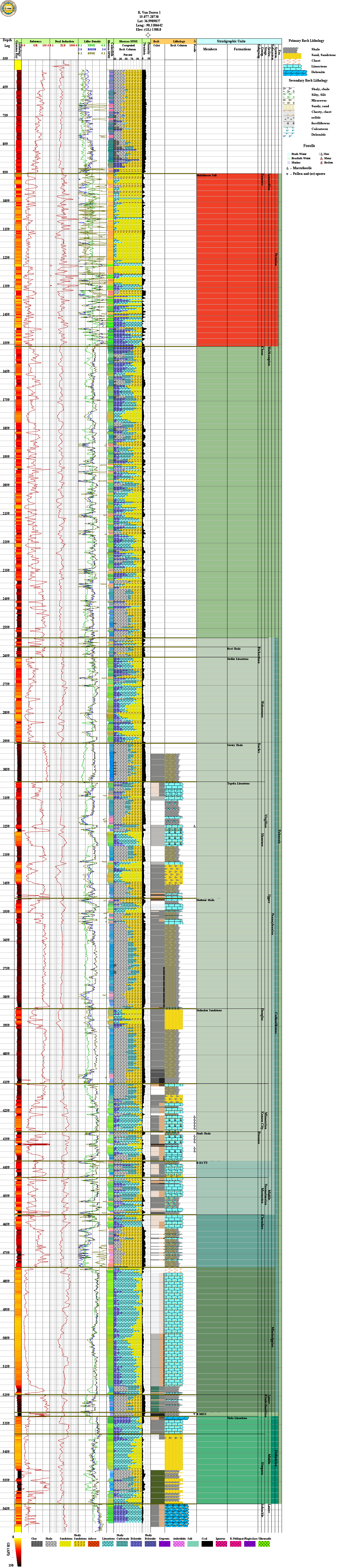Click the 'Litho-Density' track header
This screenshot has width=339, height=1568.
click(x=92, y=42)
